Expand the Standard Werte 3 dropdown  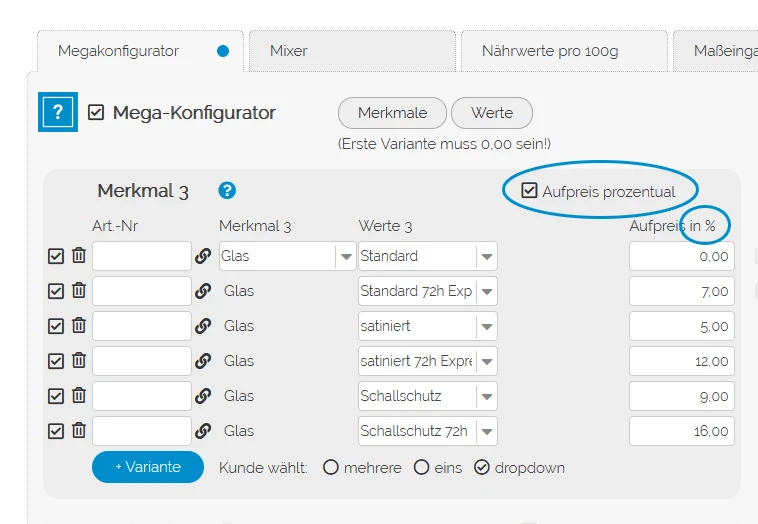(486, 256)
